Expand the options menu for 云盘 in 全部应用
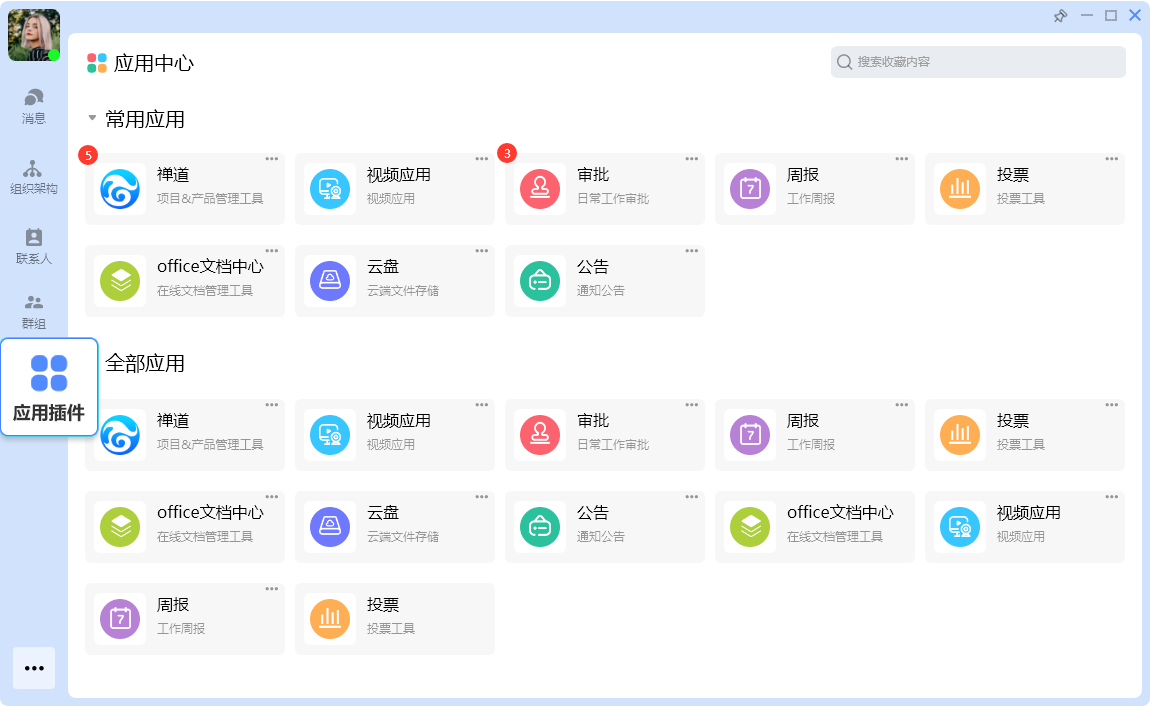The image size is (1150, 706). (x=482, y=497)
